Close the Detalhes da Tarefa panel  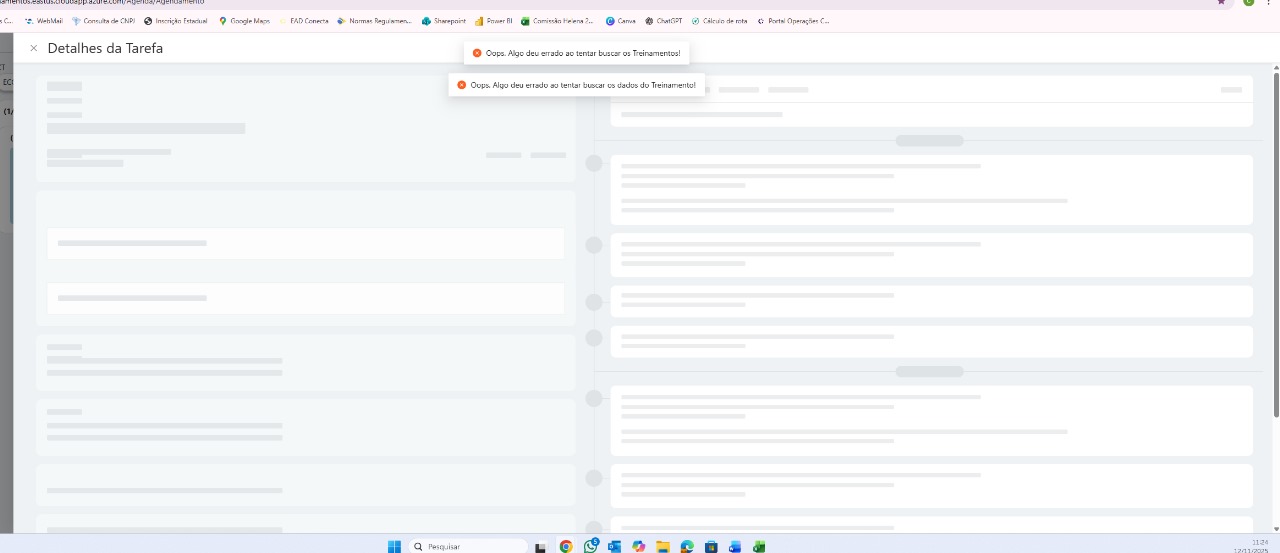tap(33, 48)
